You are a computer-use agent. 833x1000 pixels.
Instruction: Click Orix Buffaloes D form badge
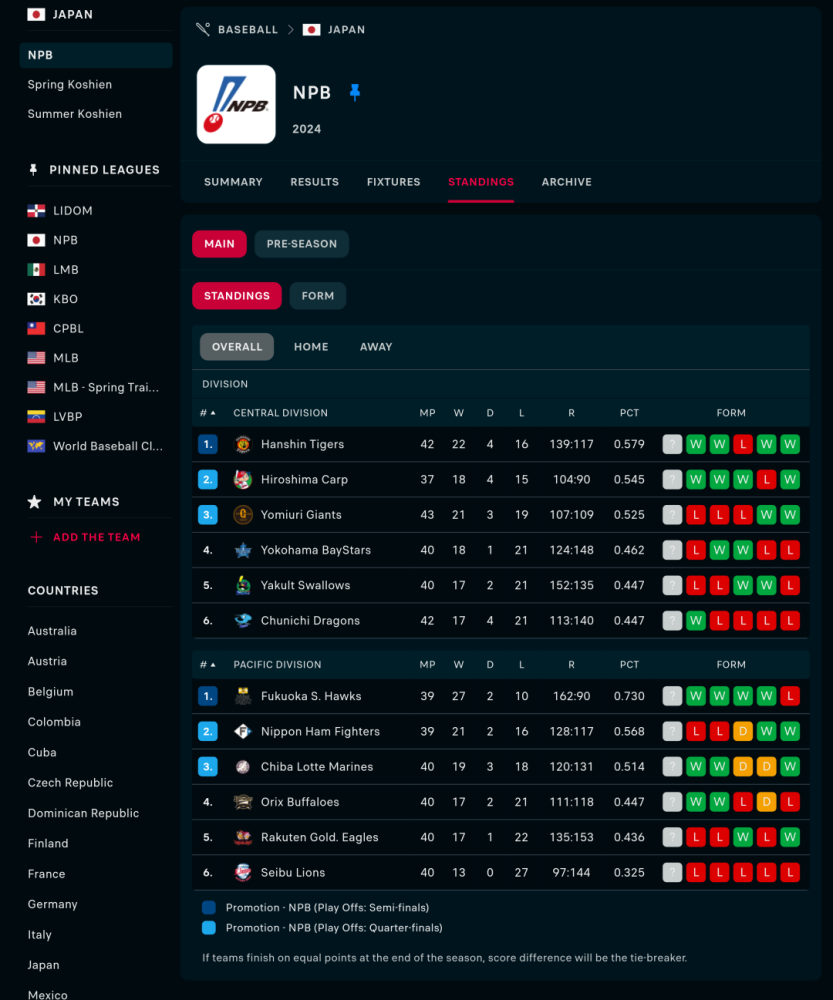[x=766, y=802]
